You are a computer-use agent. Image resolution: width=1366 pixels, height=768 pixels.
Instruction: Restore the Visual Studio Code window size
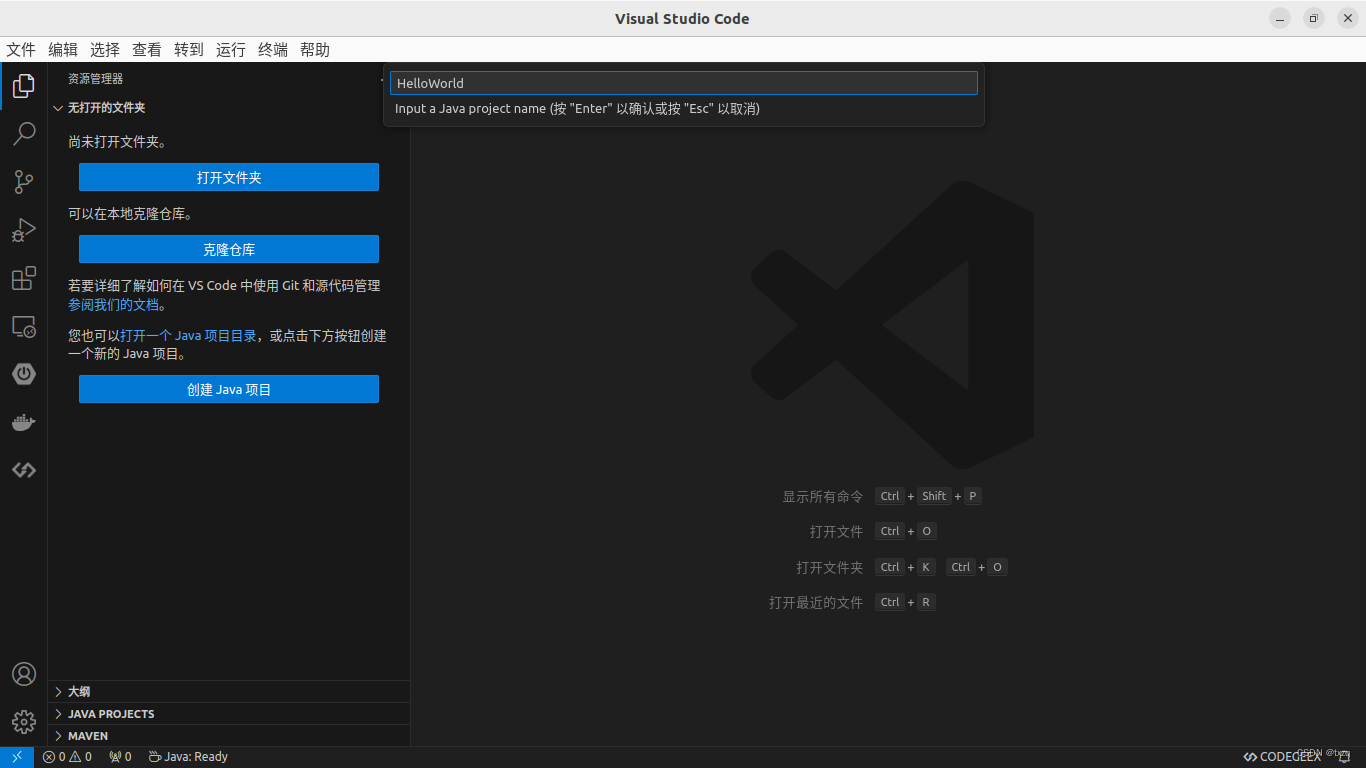[x=1314, y=18]
